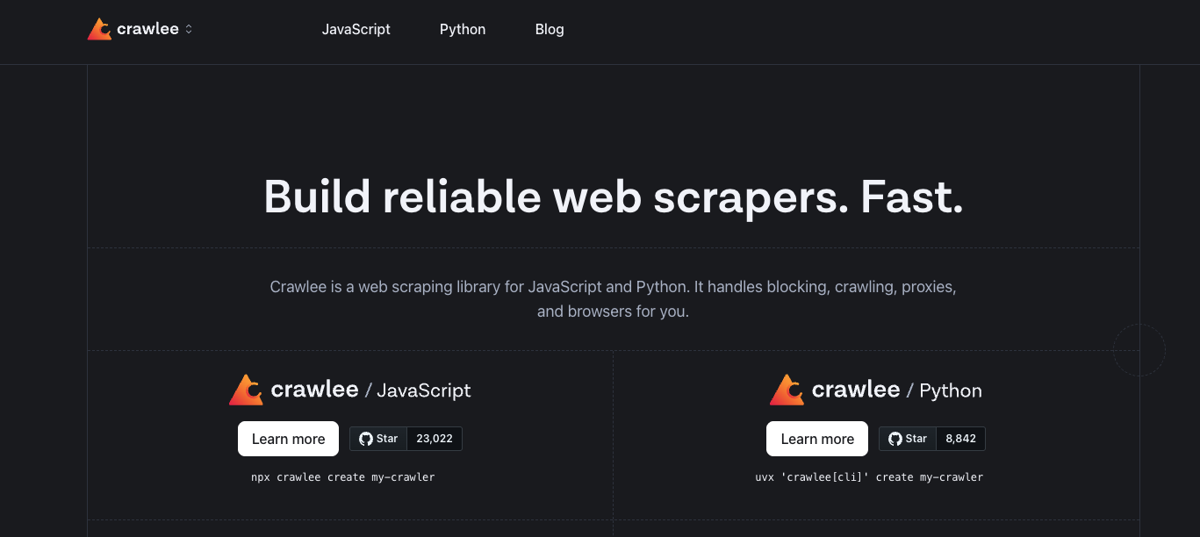Copy the npx crawlee create my-crawler command
This screenshot has width=1200, height=537.
coord(343,477)
